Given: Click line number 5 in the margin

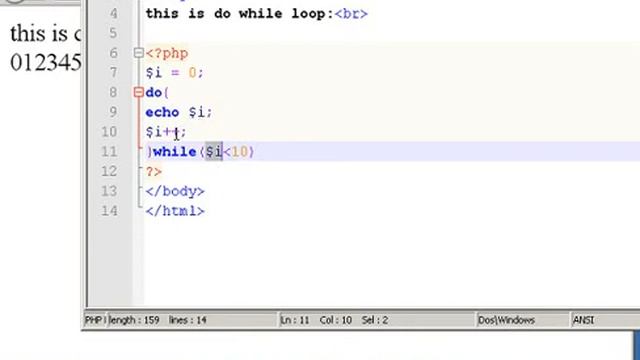Looking at the screenshot, I should click(x=113, y=33).
